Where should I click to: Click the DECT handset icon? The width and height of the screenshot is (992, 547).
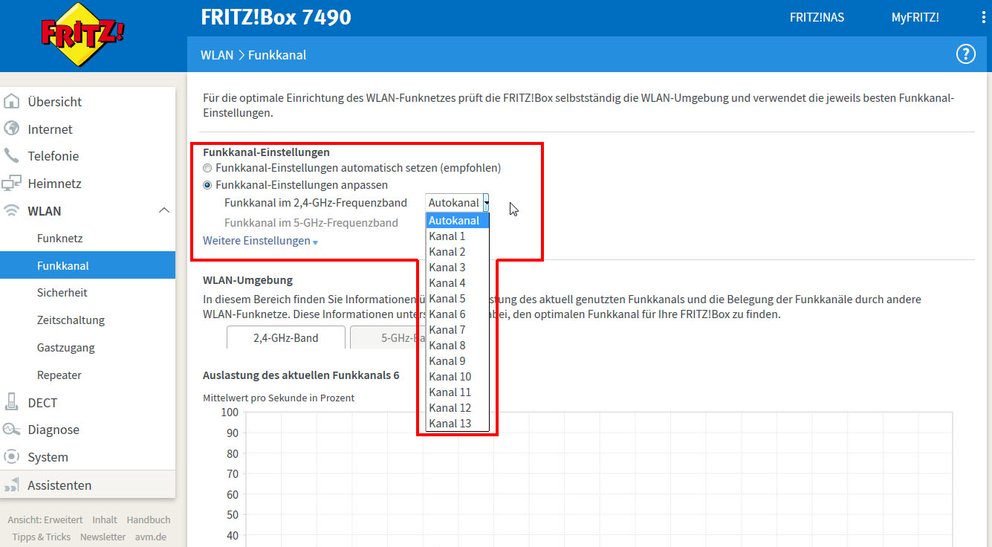click(11, 402)
